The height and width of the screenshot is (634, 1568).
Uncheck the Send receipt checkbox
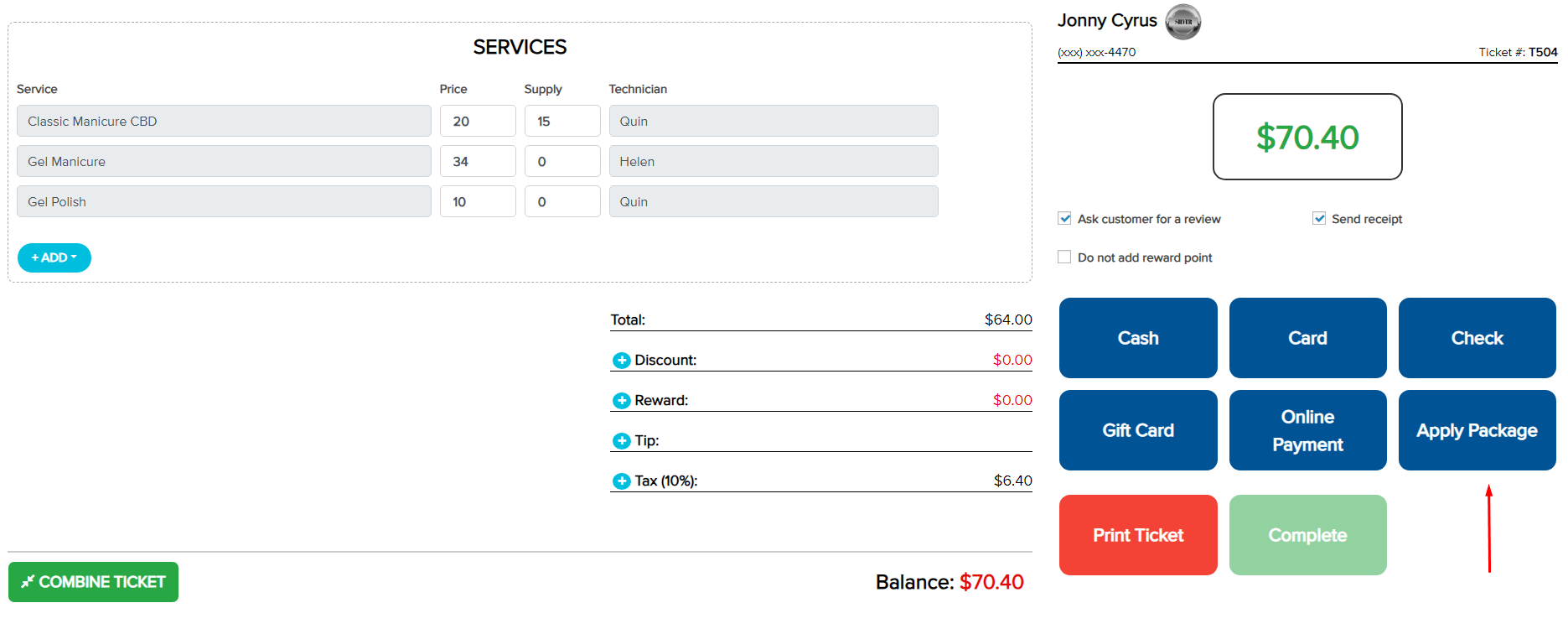pyautogui.click(x=1318, y=219)
